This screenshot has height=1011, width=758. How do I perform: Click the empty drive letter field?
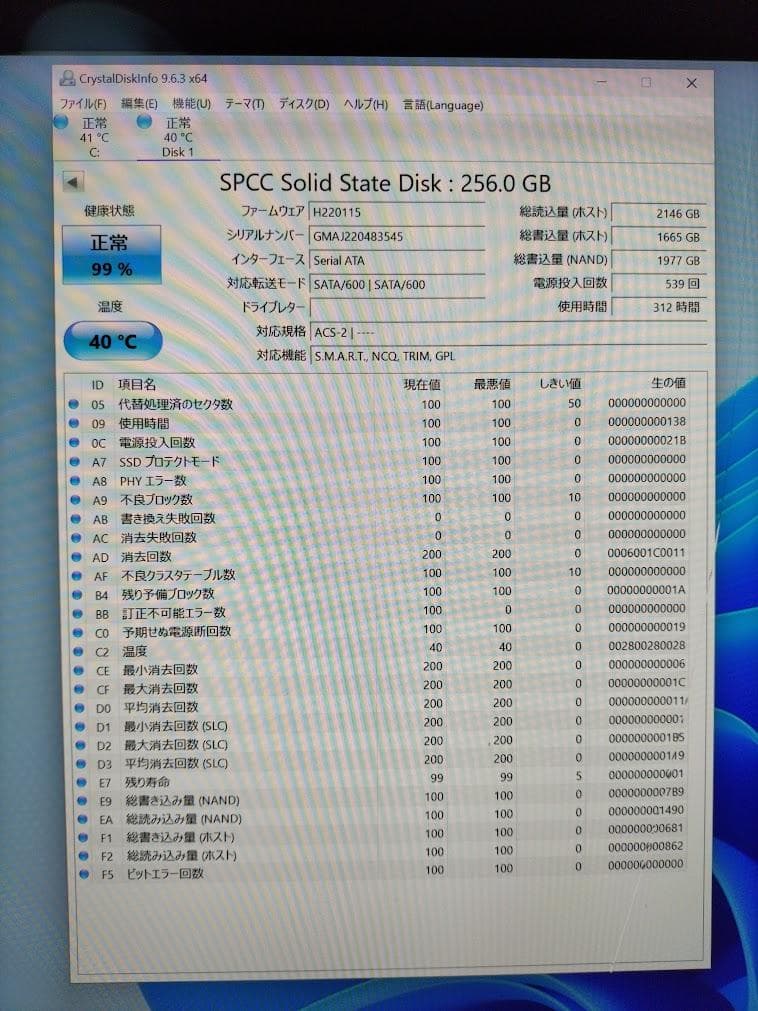396,308
